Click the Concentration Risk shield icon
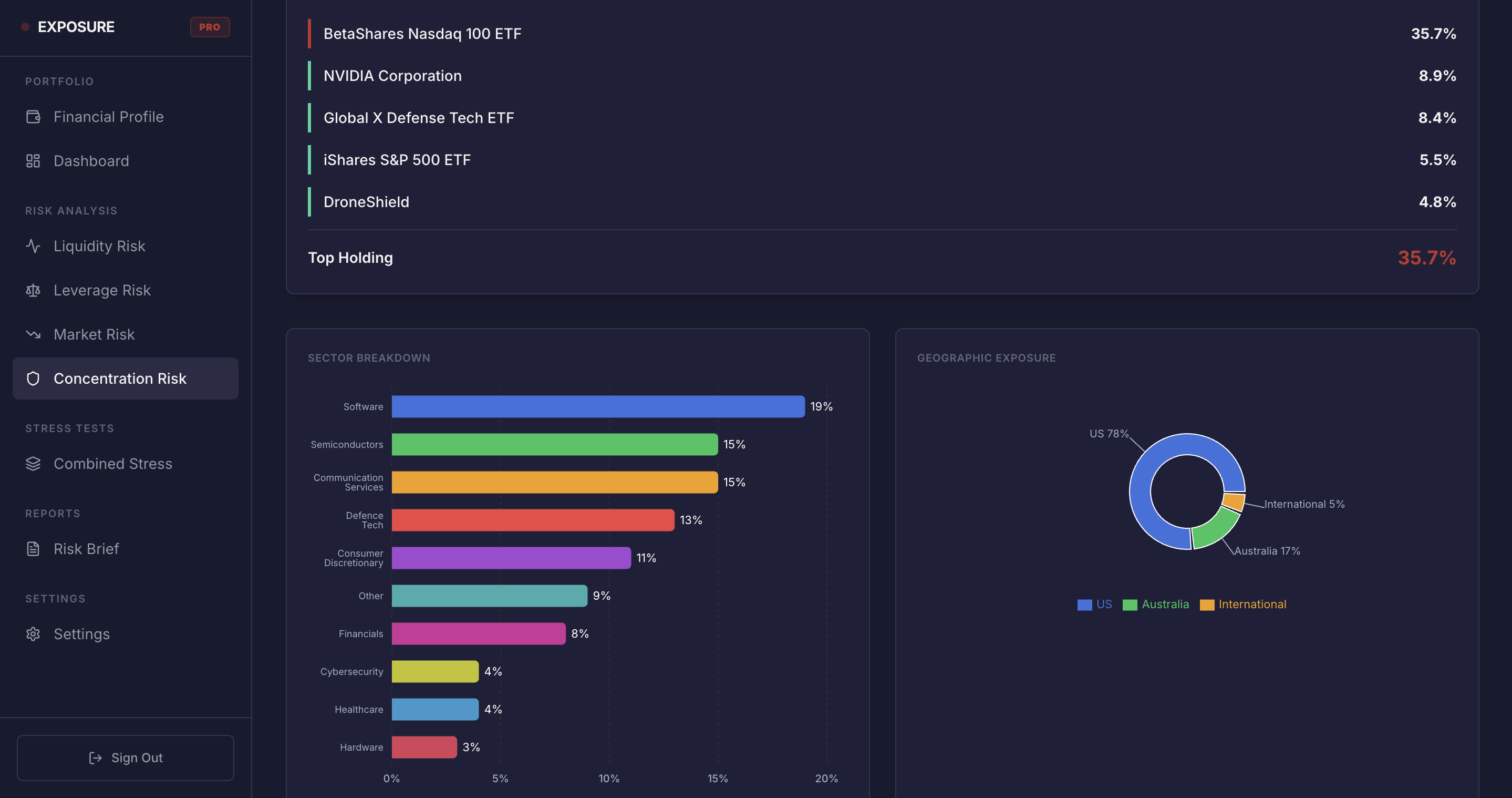Image resolution: width=1512 pixels, height=798 pixels. tap(33, 378)
